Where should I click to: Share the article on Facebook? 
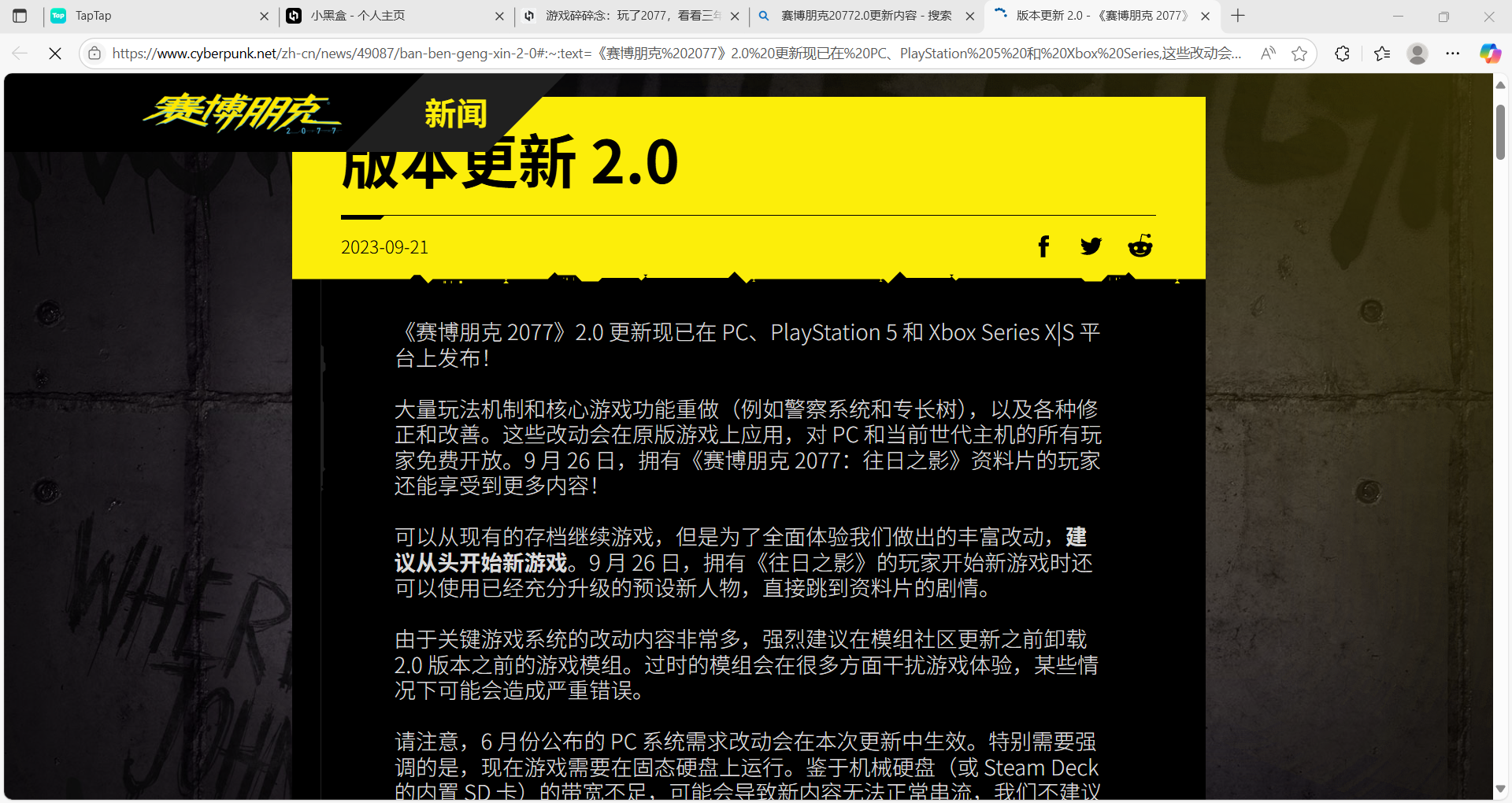pos(1043,246)
